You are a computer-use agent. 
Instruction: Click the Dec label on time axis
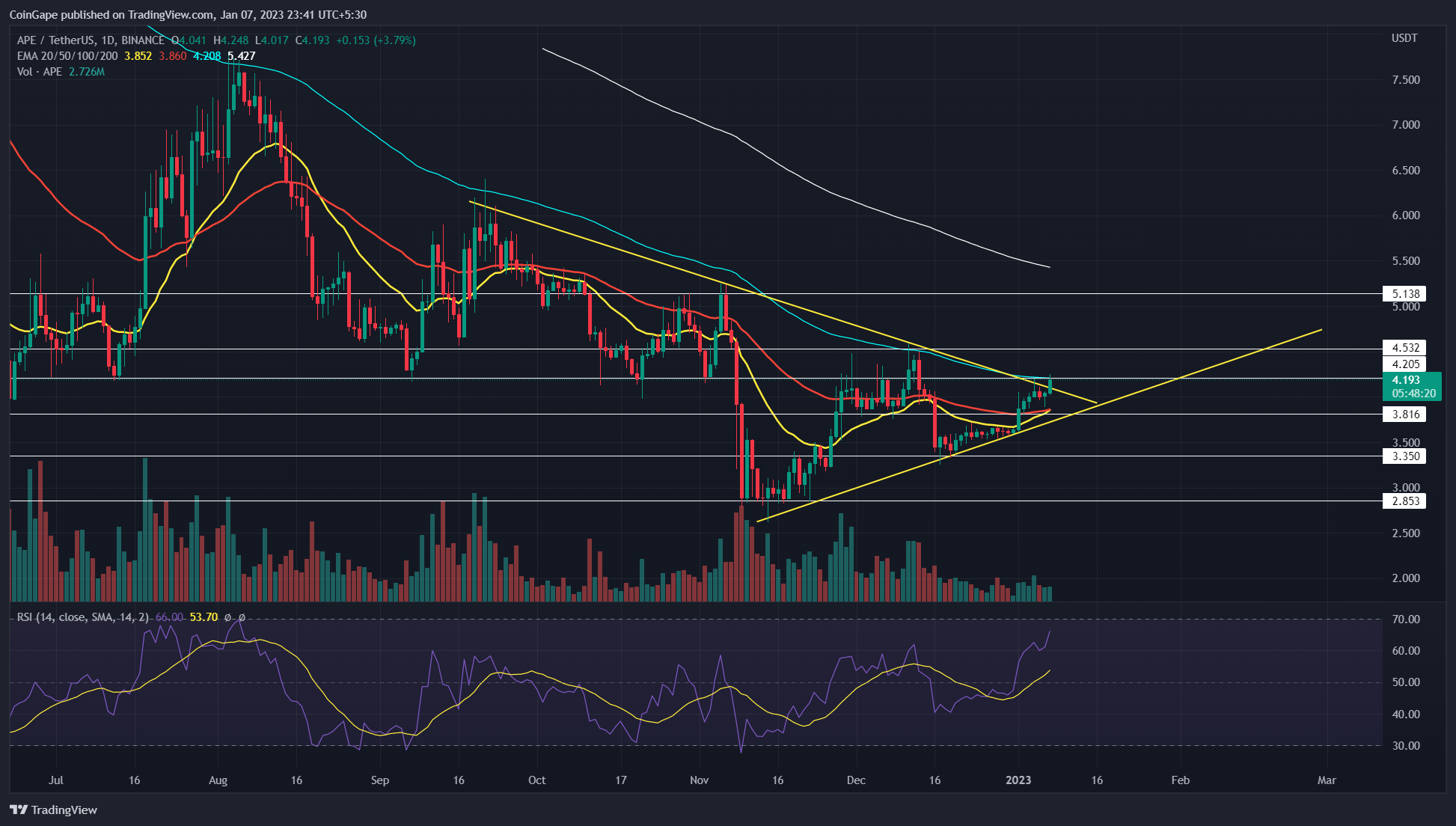856,780
